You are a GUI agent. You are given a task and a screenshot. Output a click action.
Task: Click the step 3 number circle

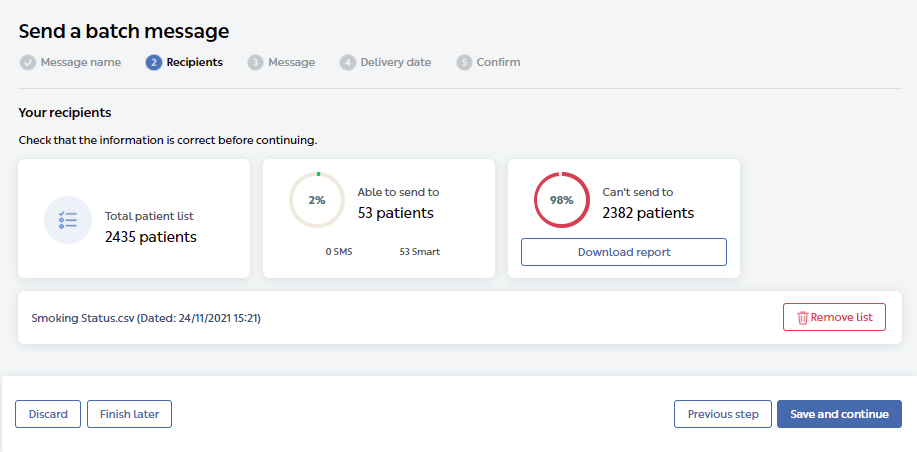[255, 62]
